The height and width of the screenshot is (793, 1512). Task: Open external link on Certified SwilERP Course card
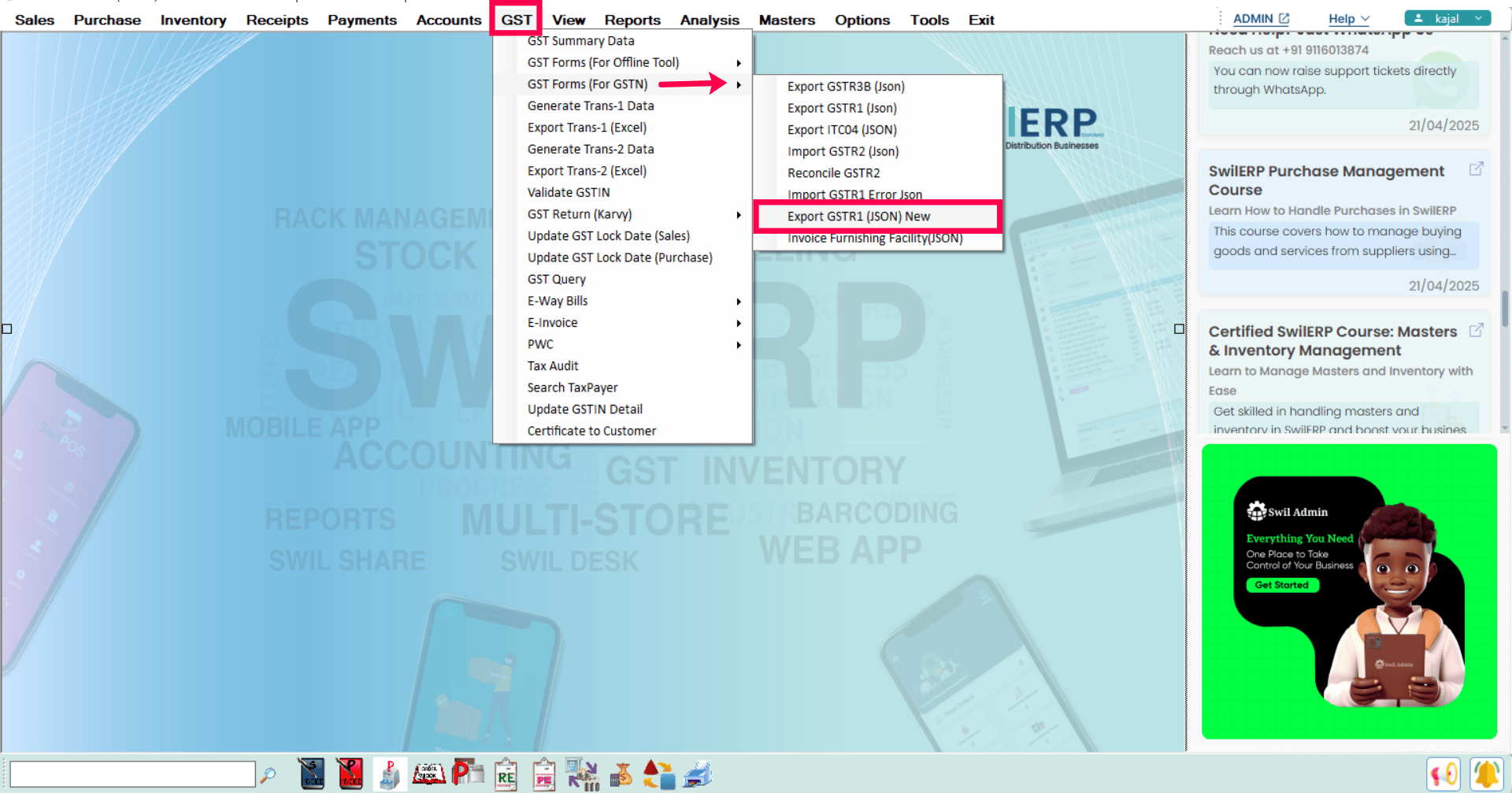click(1476, 330)
